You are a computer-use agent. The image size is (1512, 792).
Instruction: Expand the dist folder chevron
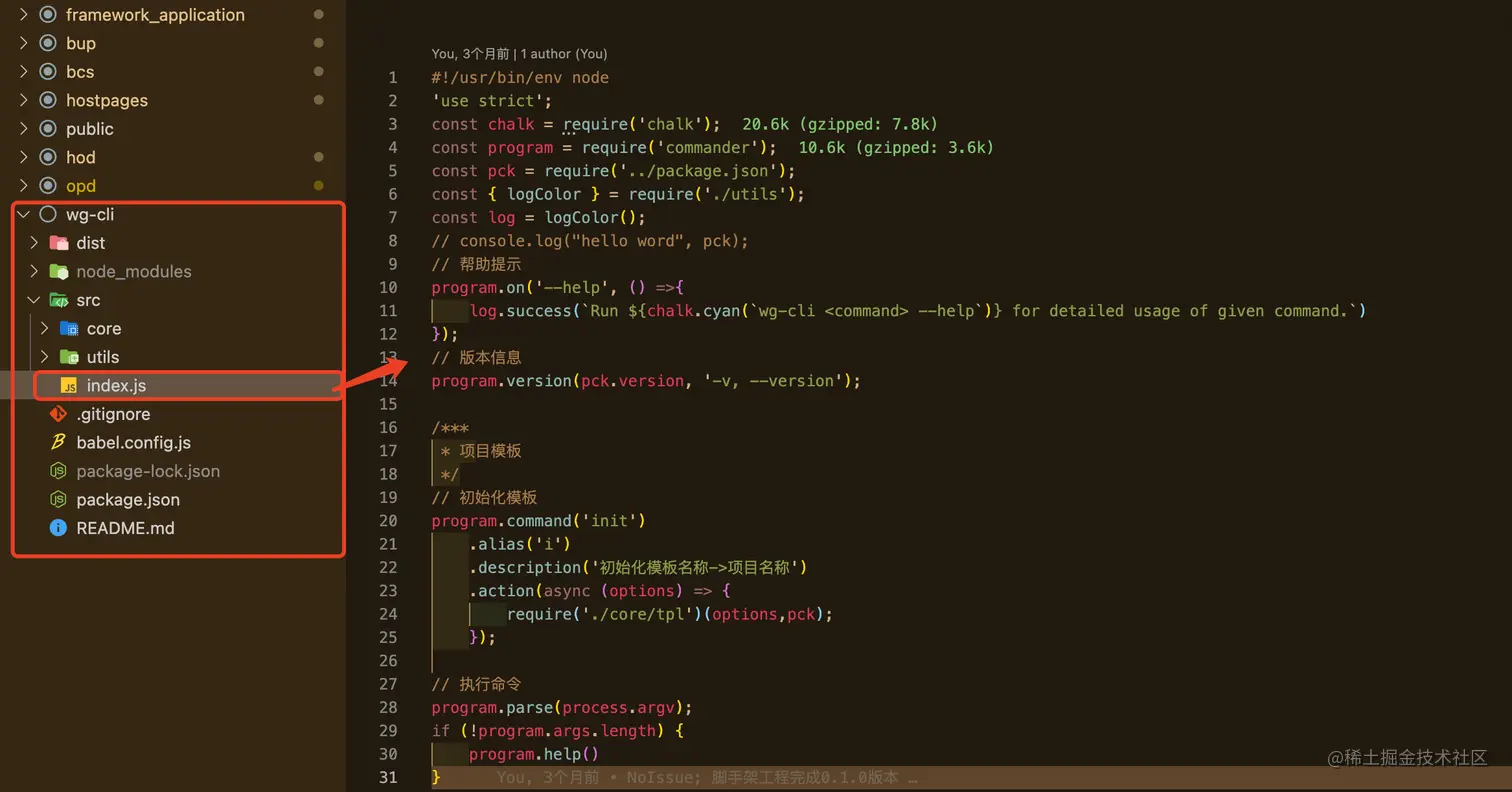click(34, 243)
